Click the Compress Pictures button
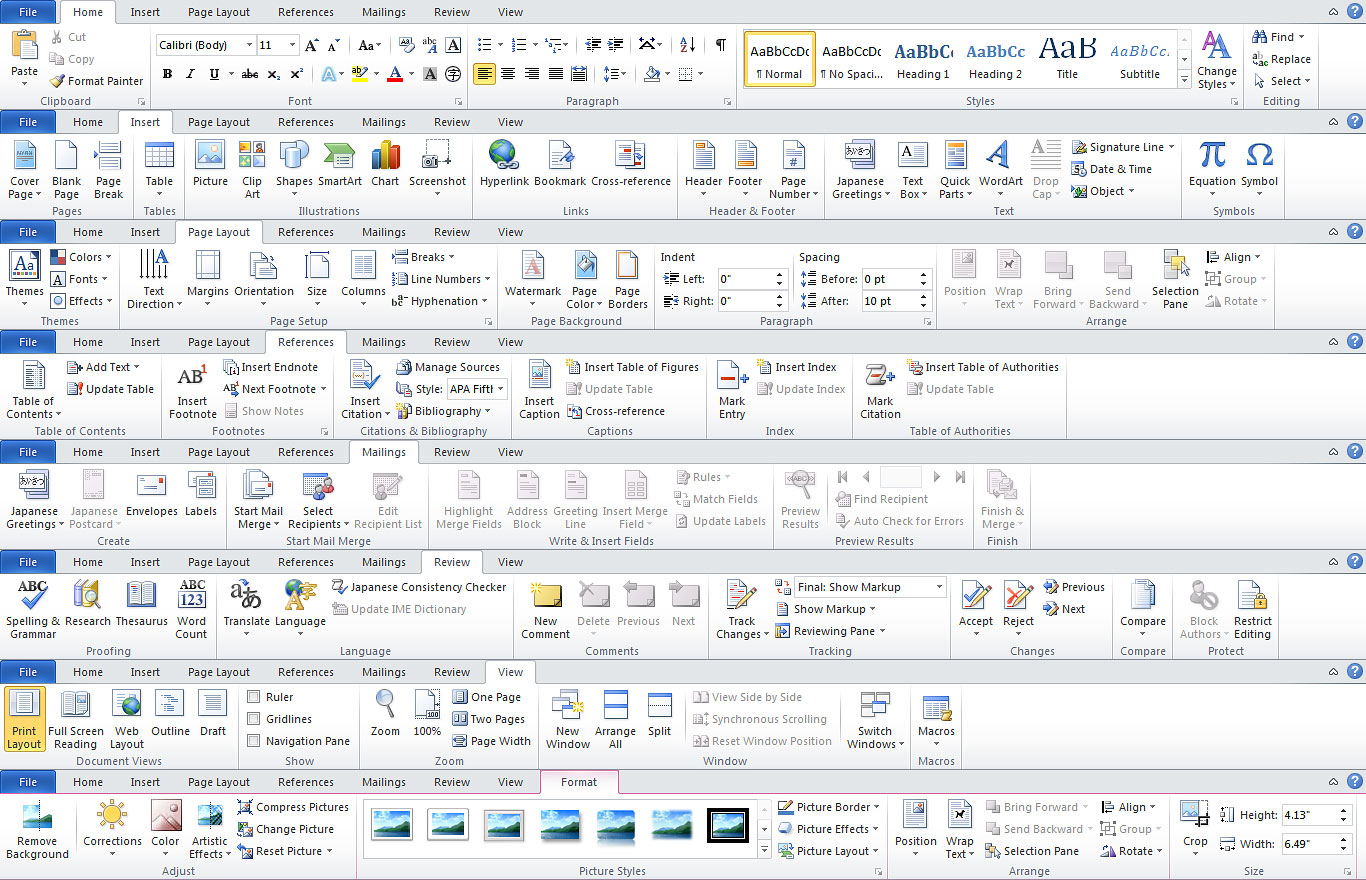Screen dimensions: 1366x880 [293, 807]
